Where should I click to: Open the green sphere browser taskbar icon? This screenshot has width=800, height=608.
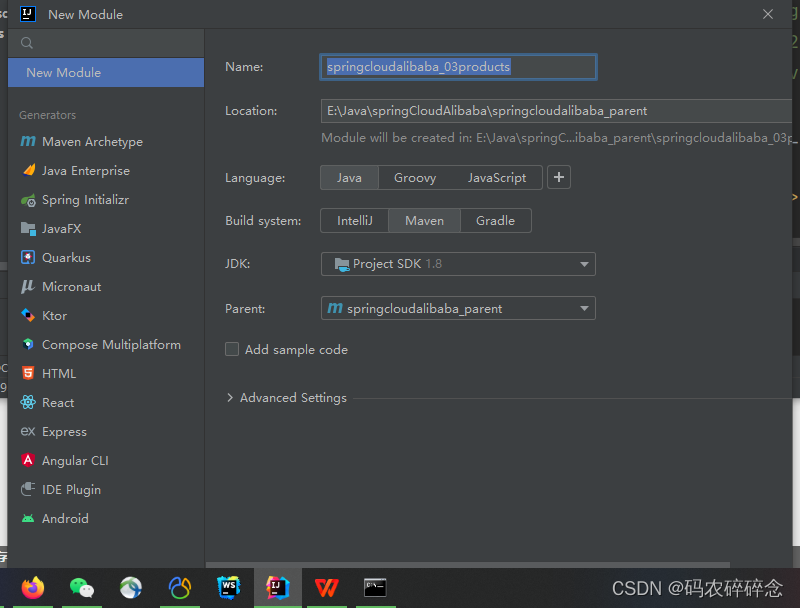(x=131, y=588)
